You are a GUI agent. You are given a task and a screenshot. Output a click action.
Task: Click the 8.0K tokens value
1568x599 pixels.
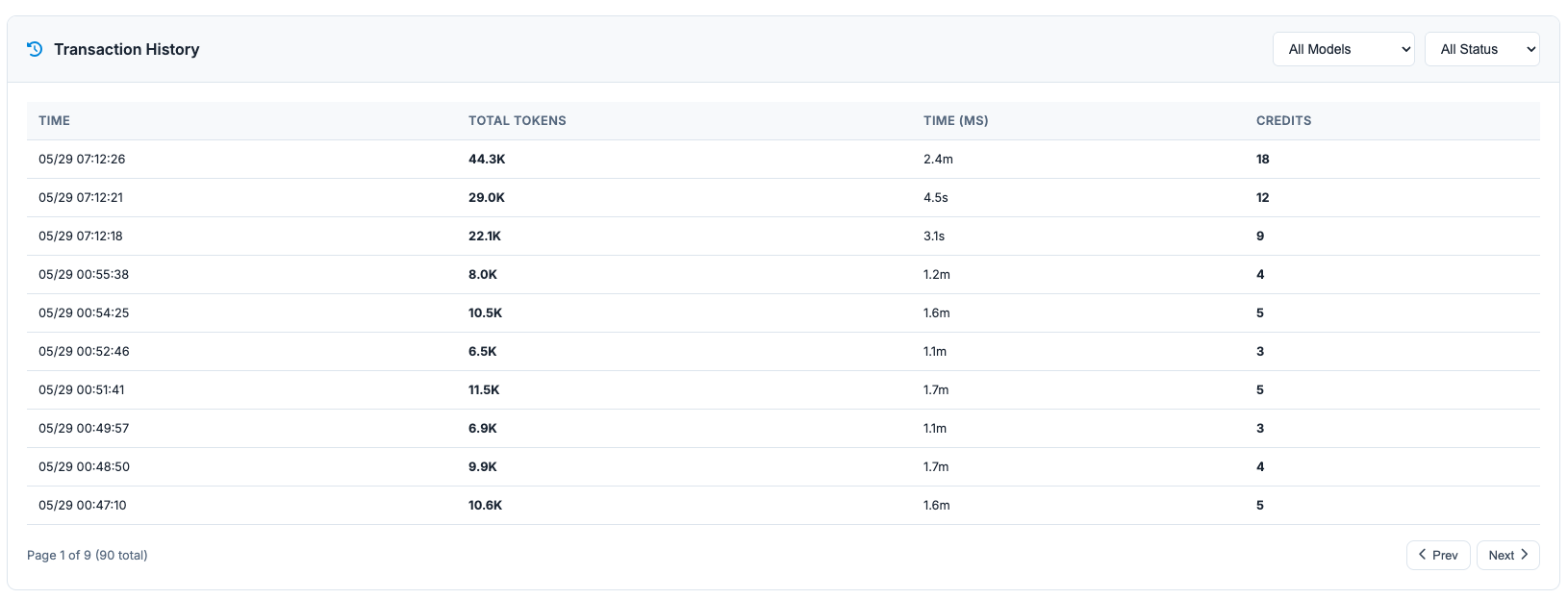click(x=483, y=274)
